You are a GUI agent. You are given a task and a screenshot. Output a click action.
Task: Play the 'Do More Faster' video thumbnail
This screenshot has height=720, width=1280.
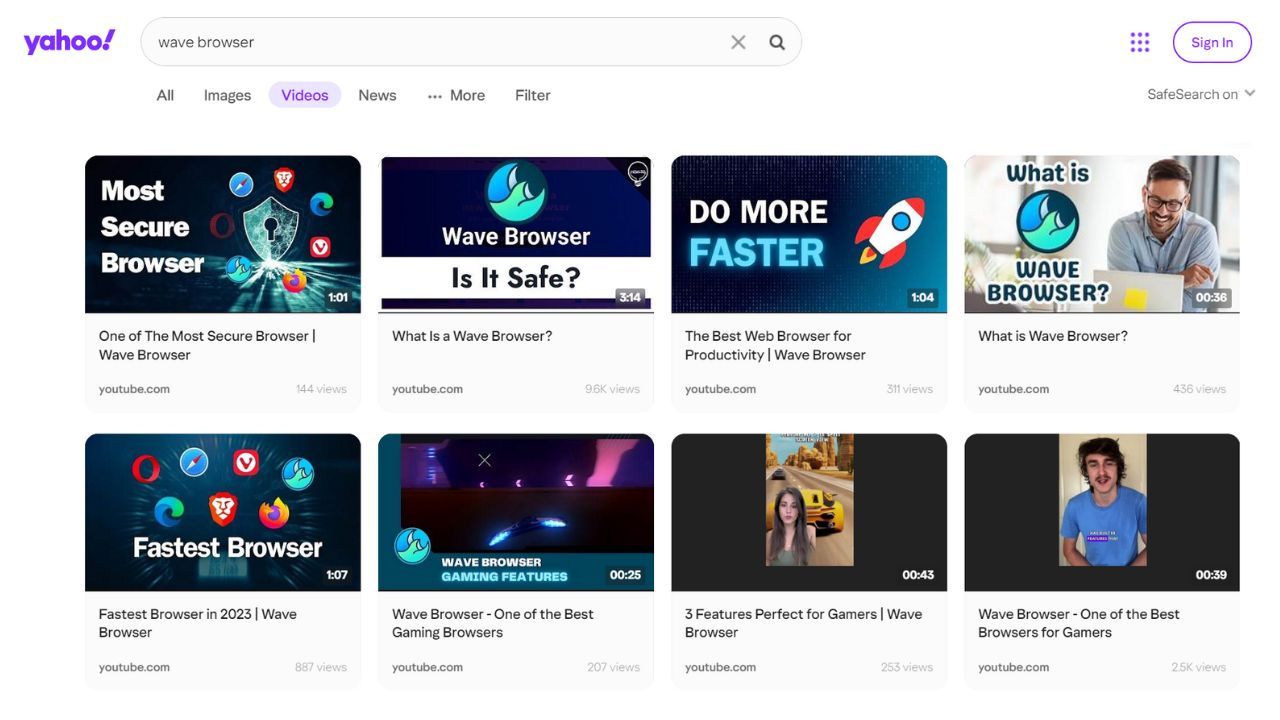[x=808, y=234]
